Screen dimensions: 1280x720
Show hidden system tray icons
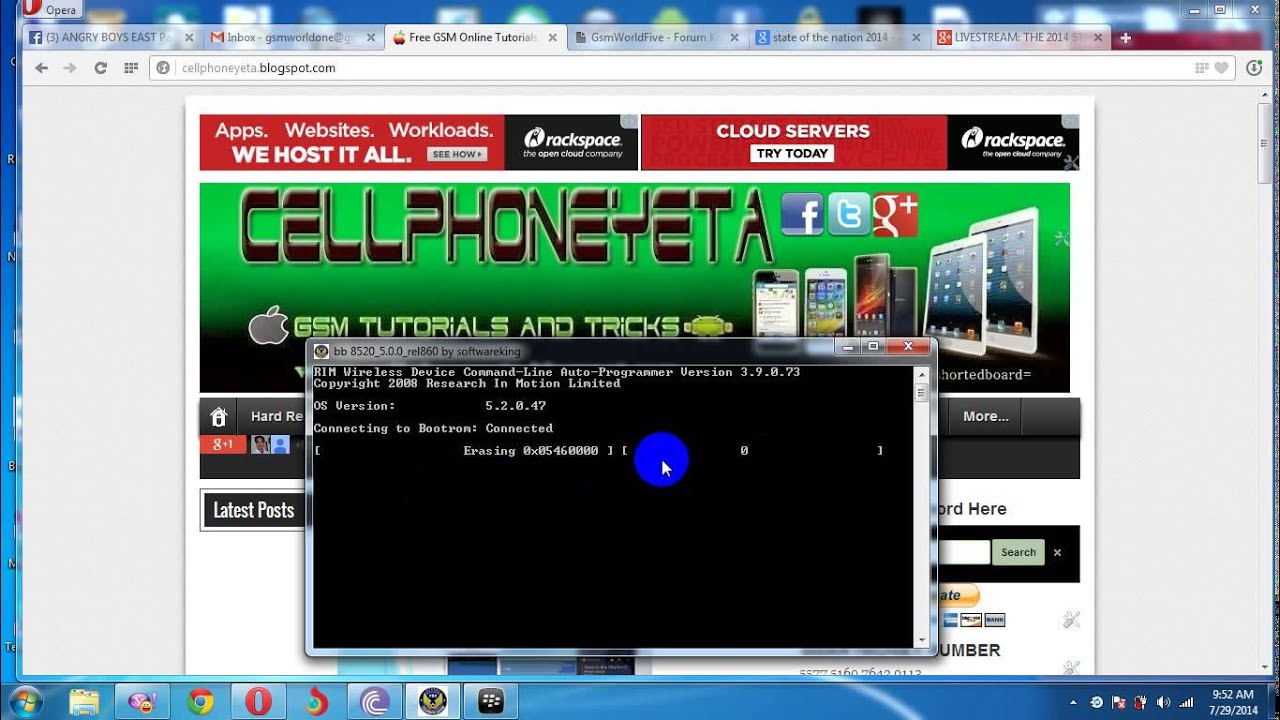coord(1074,702)
